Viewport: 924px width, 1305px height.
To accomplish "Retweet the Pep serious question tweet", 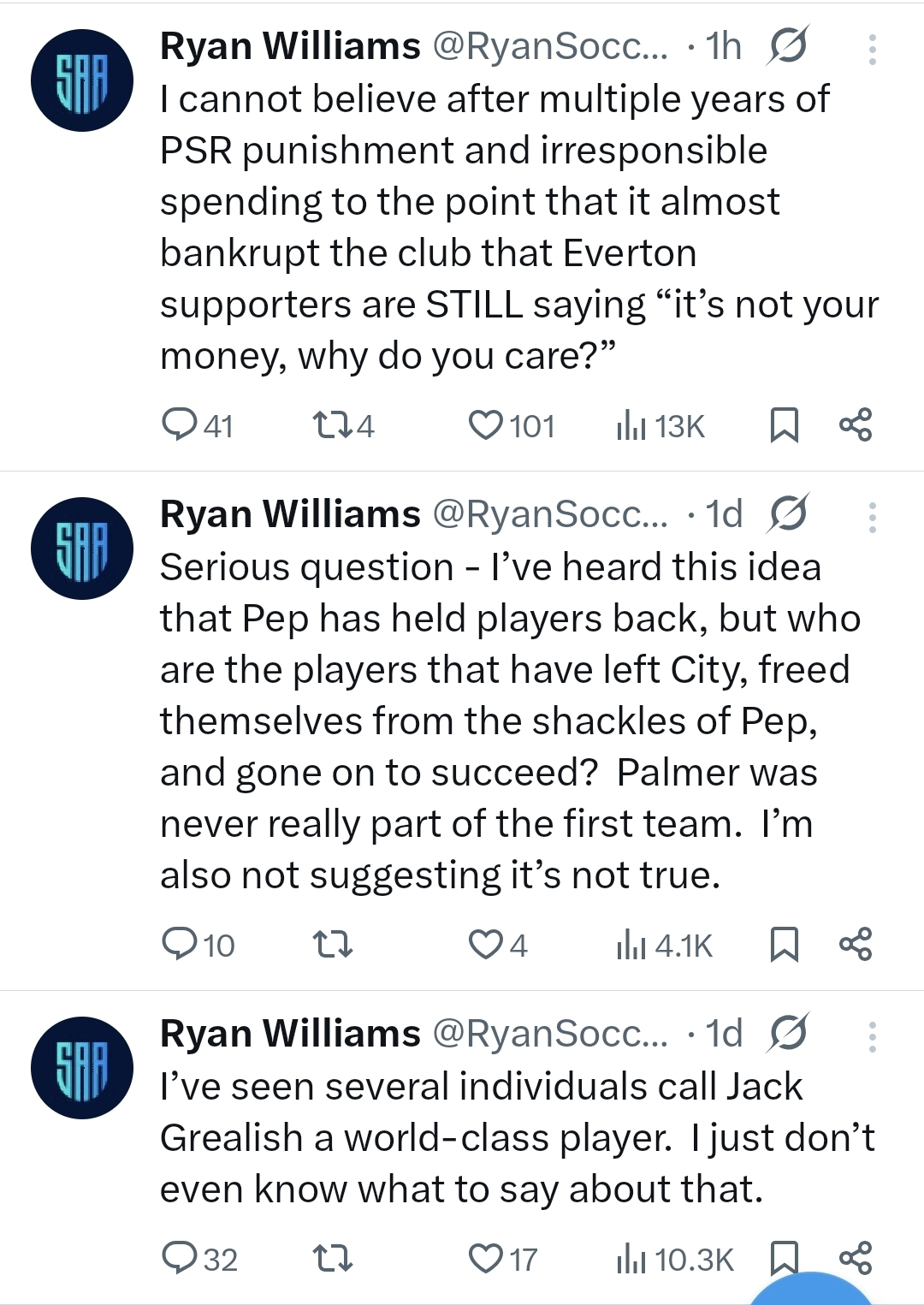I will tap(333, 944).
